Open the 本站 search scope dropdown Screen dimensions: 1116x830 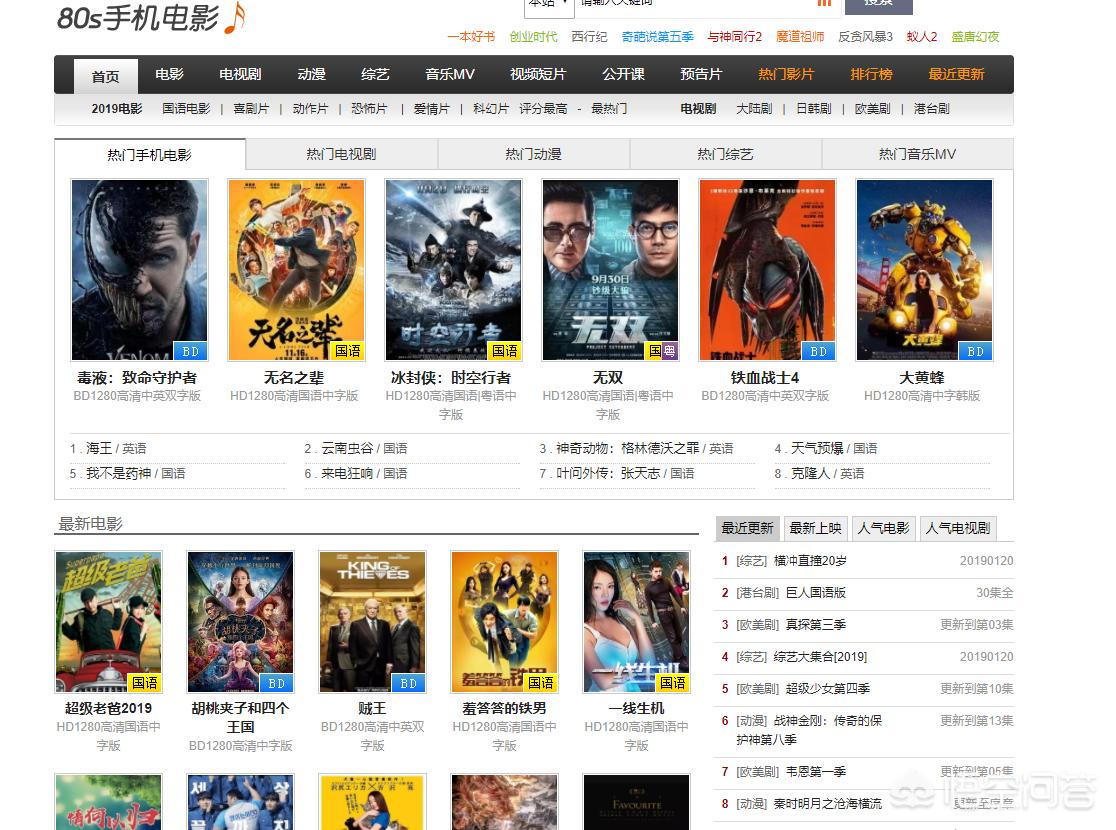click(548, 6)
